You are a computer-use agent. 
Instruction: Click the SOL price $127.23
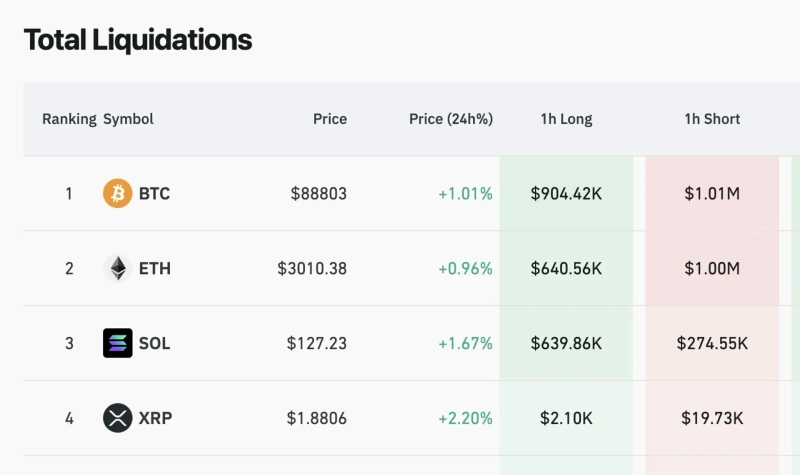pos(317,343)
